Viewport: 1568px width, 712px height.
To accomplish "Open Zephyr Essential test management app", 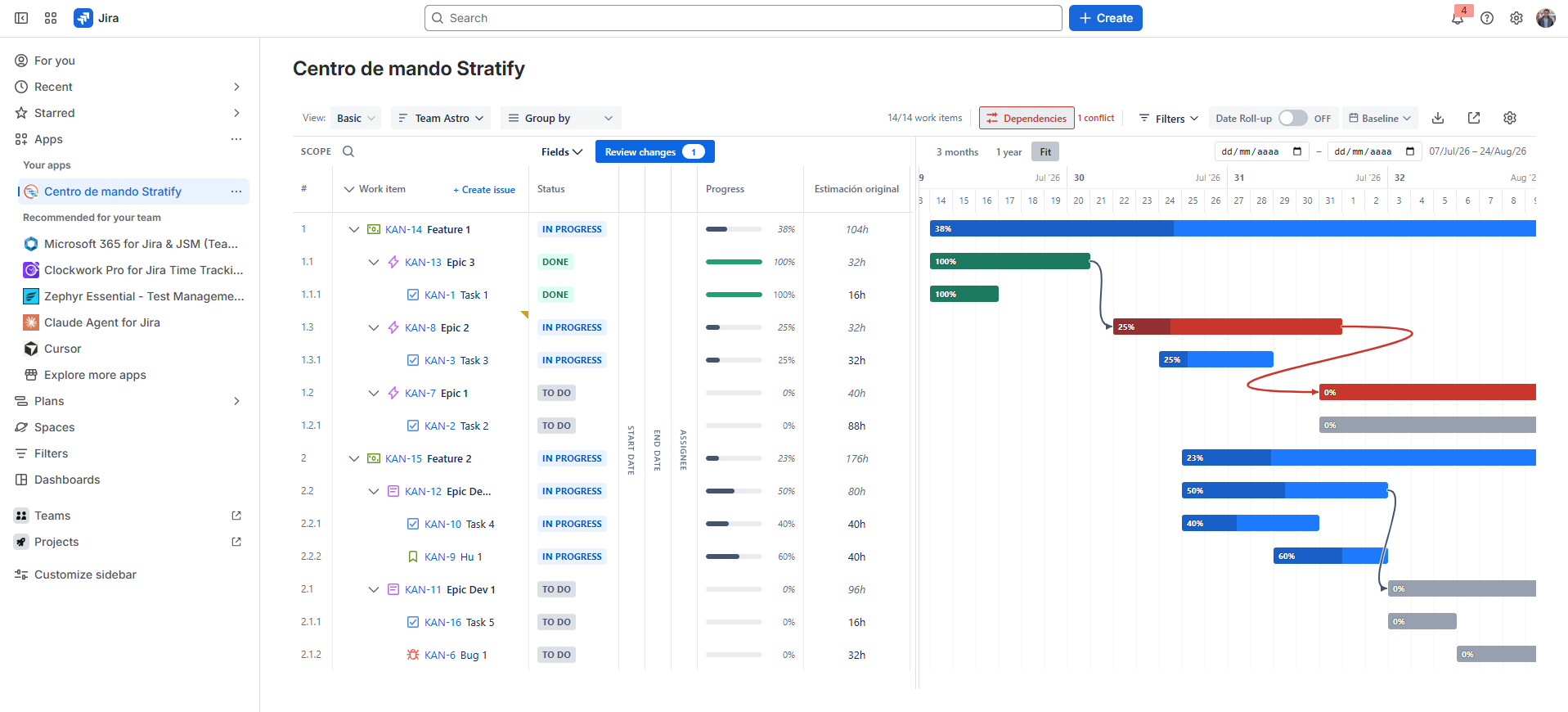I will point(144,296).
